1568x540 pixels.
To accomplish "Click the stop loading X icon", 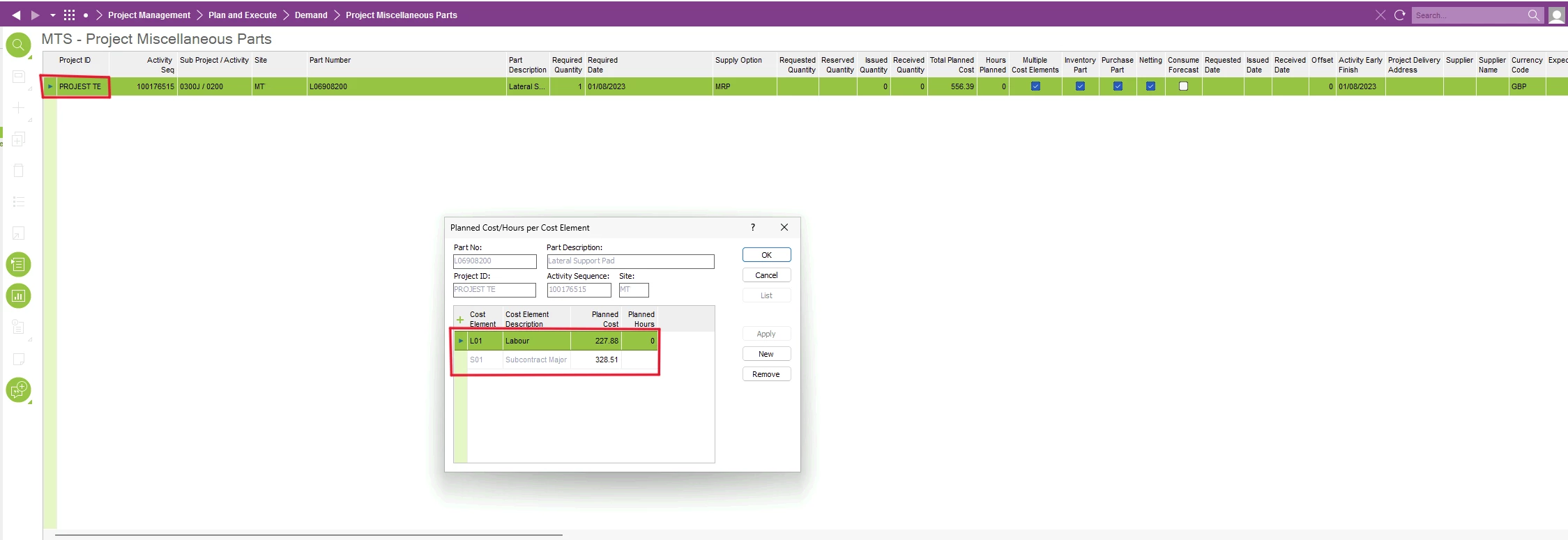I will point(1380,15).
